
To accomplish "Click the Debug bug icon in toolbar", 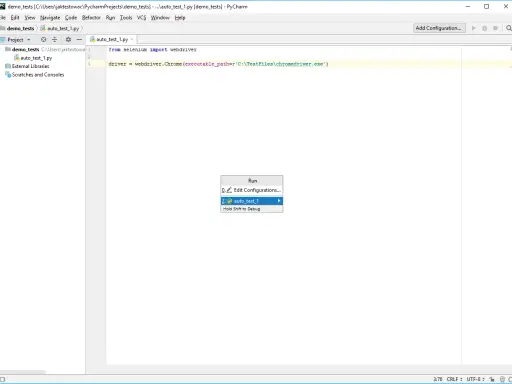I will coord(484,28).
